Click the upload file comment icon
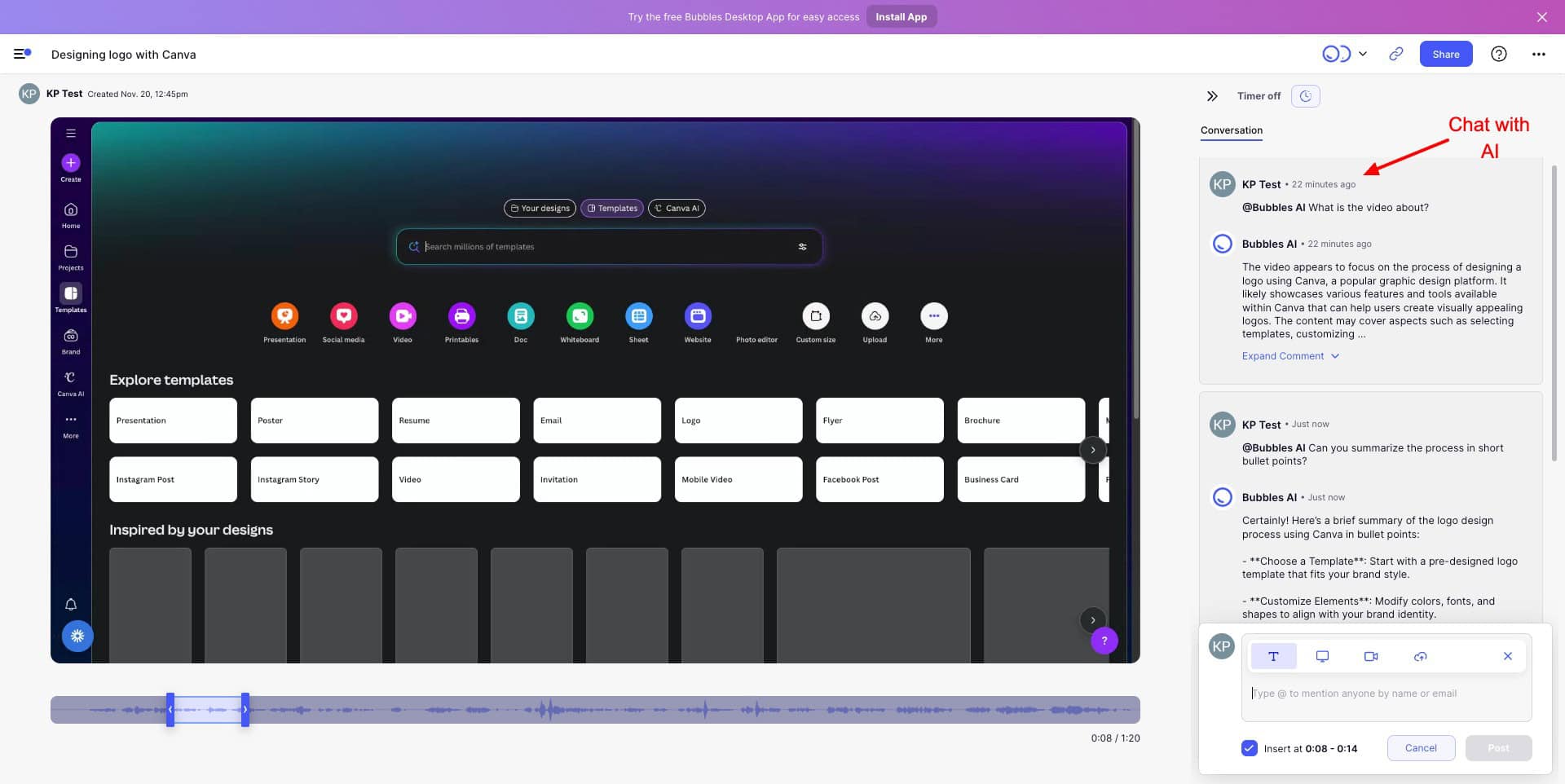Viewport: 1565px width, 784px height. pos(1420,656)
